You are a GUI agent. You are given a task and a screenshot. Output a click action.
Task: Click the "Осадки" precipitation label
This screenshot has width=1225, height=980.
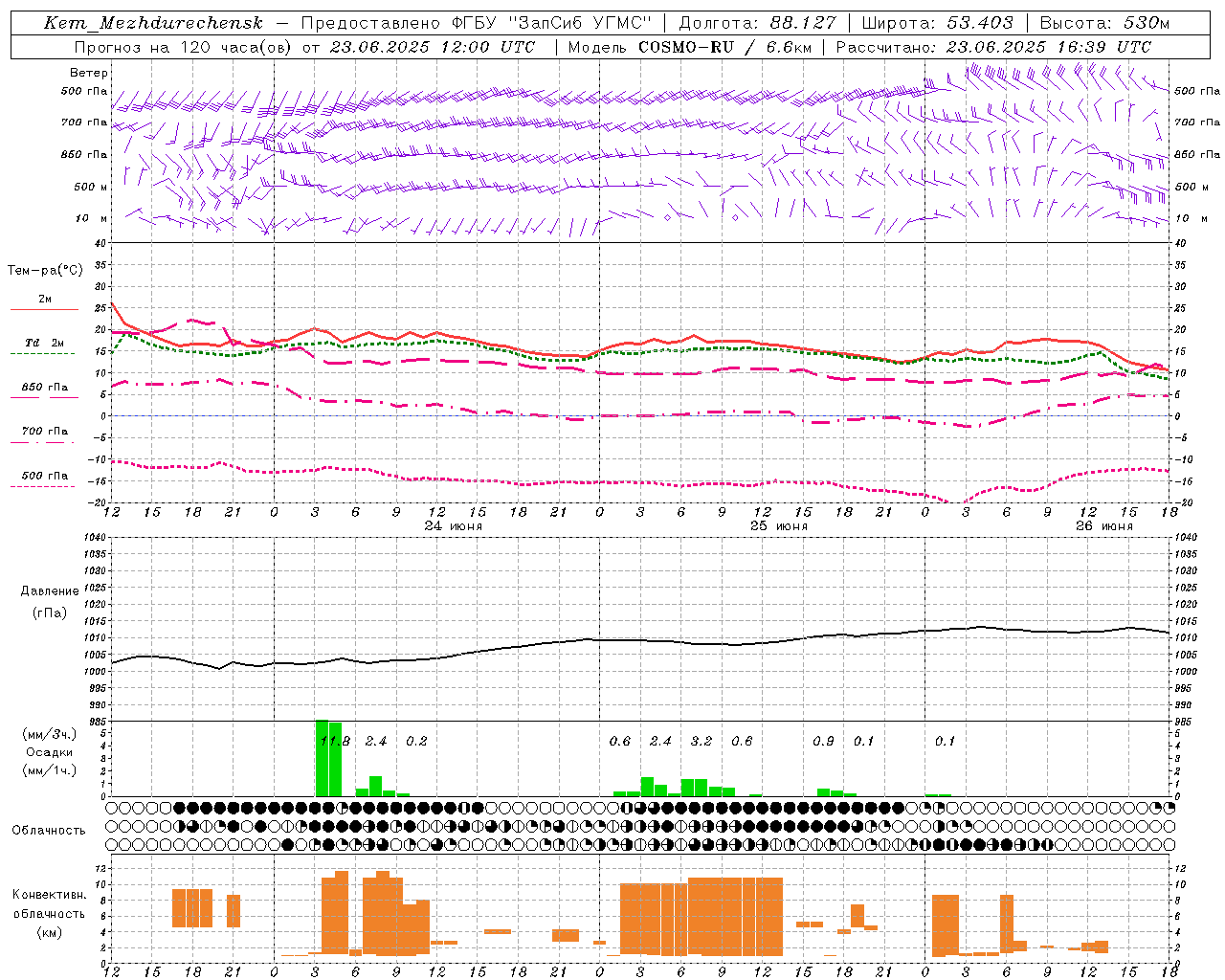(50, 752)
